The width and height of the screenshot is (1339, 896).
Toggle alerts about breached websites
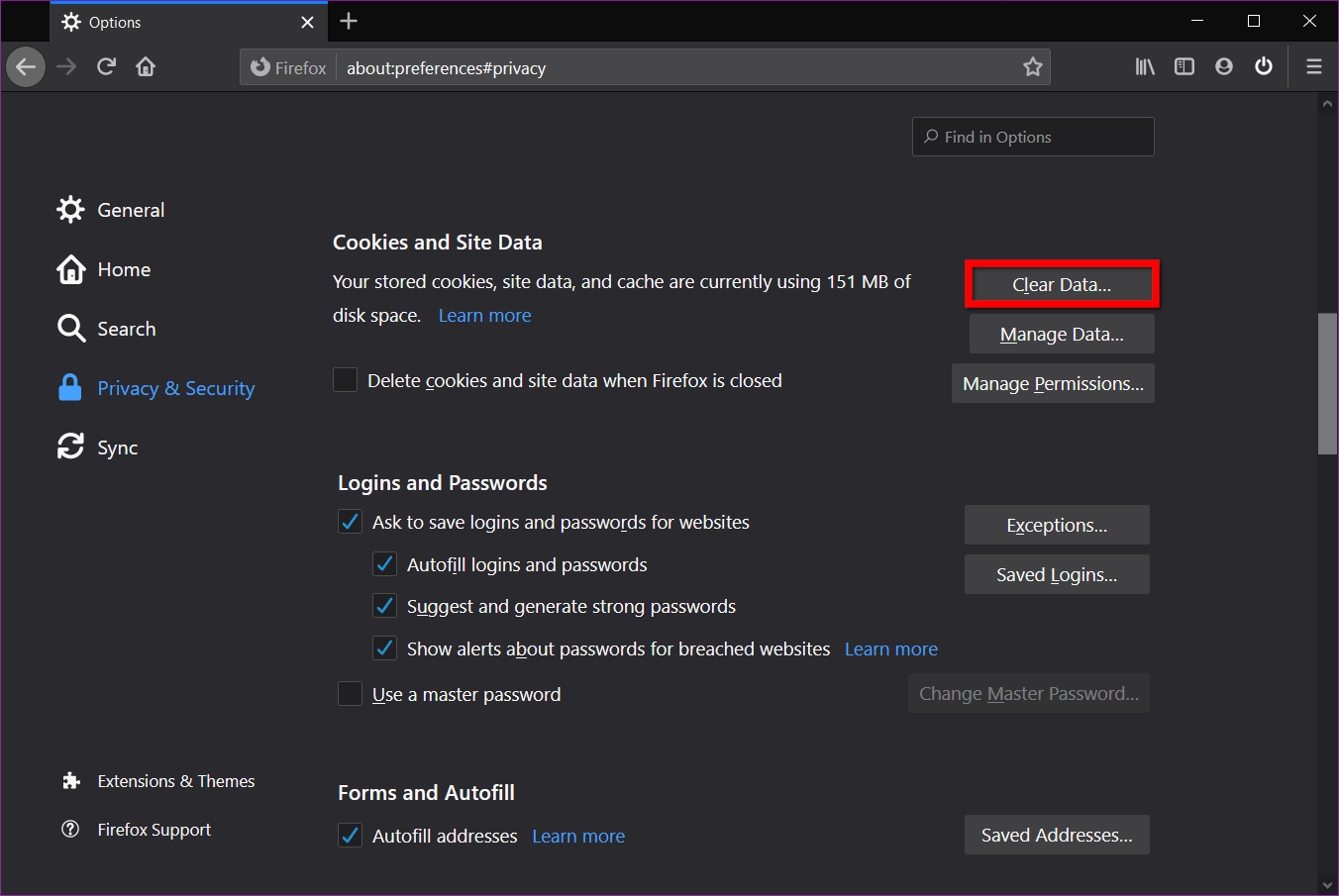click(x=385, y=648)
